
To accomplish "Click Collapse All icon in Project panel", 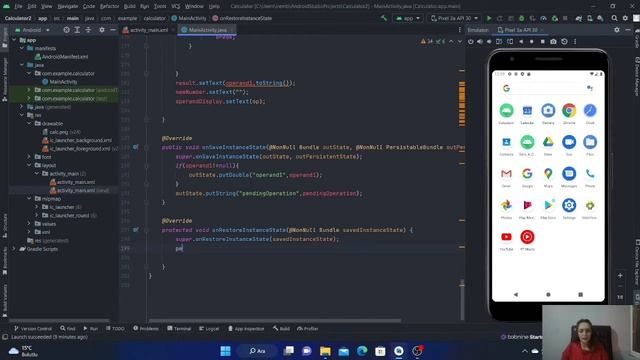I will pyautogui.click(x=88, y=30).
